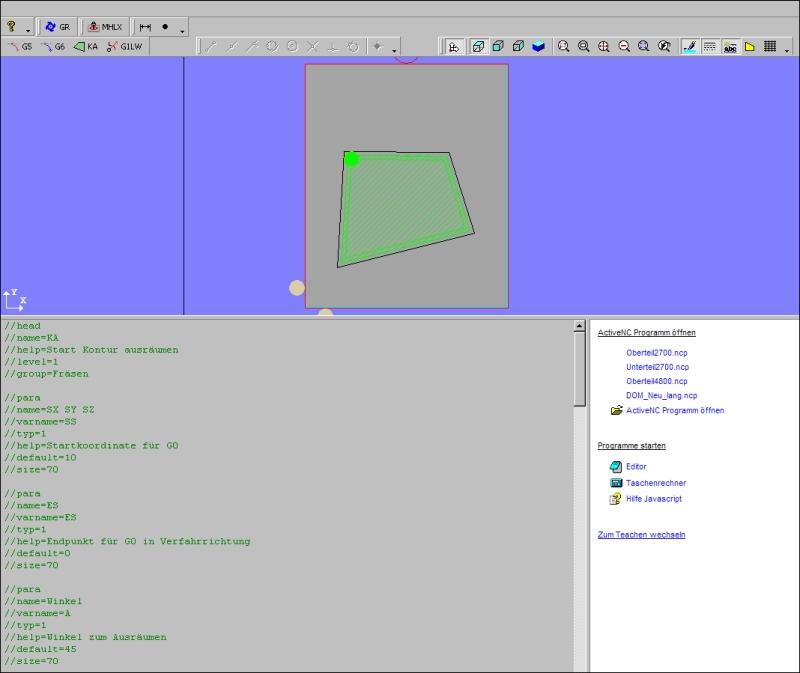800x673 pixels.
Task: Click the zoom window magnifier icon
Action: coord(563,47)
